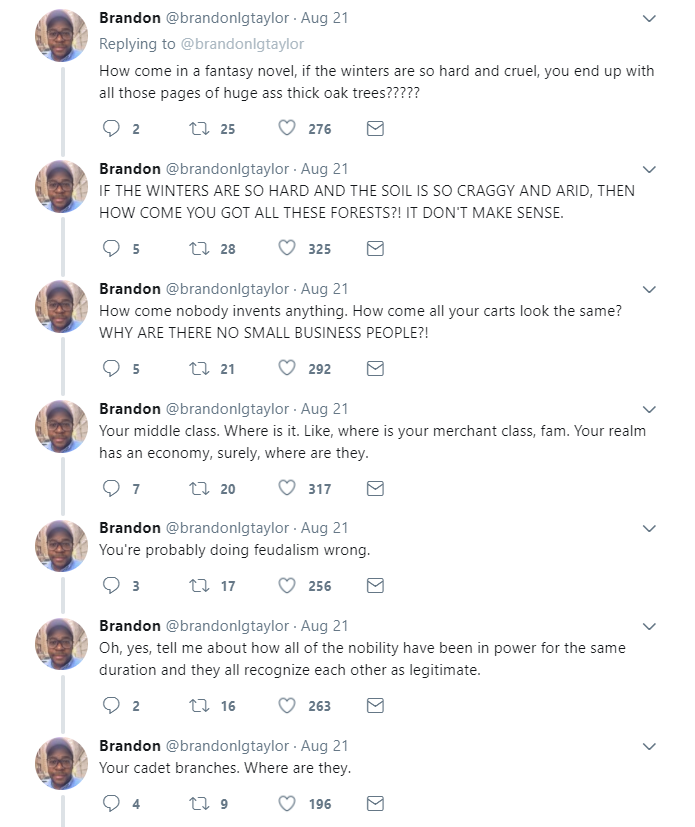Message icon under the nobility tweet
Viewport: 695px width, 827px height.
[375, 706]
